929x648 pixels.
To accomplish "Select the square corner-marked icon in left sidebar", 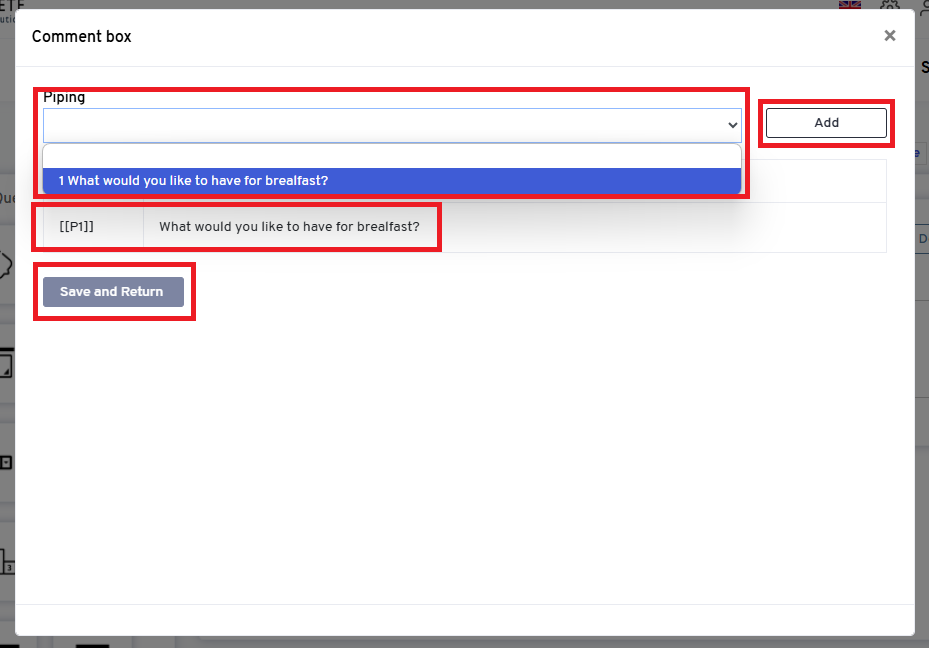I will pyautogui.click(x=5, y=364).
